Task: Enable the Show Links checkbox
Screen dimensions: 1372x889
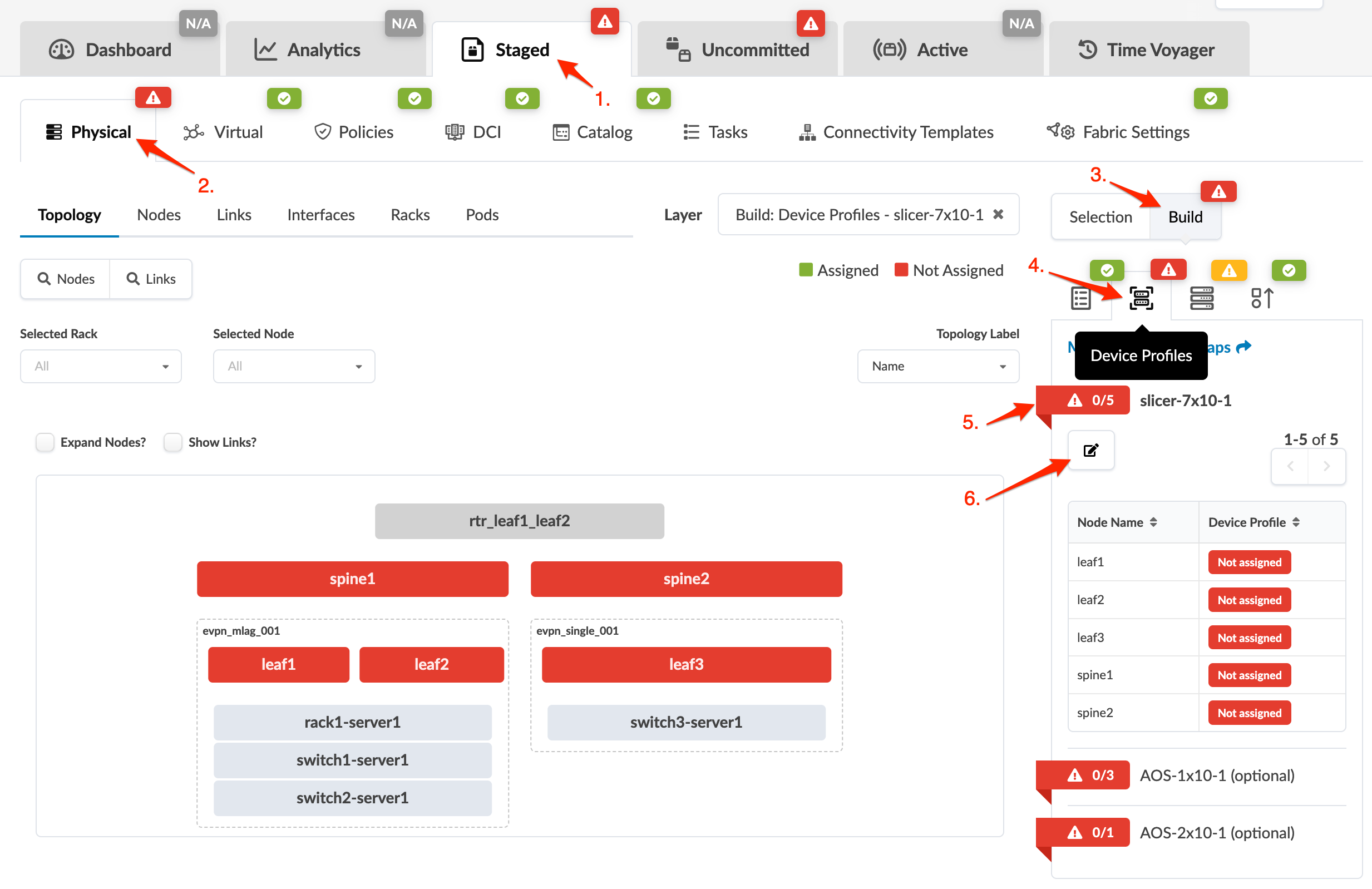Action: pos(173,442)
